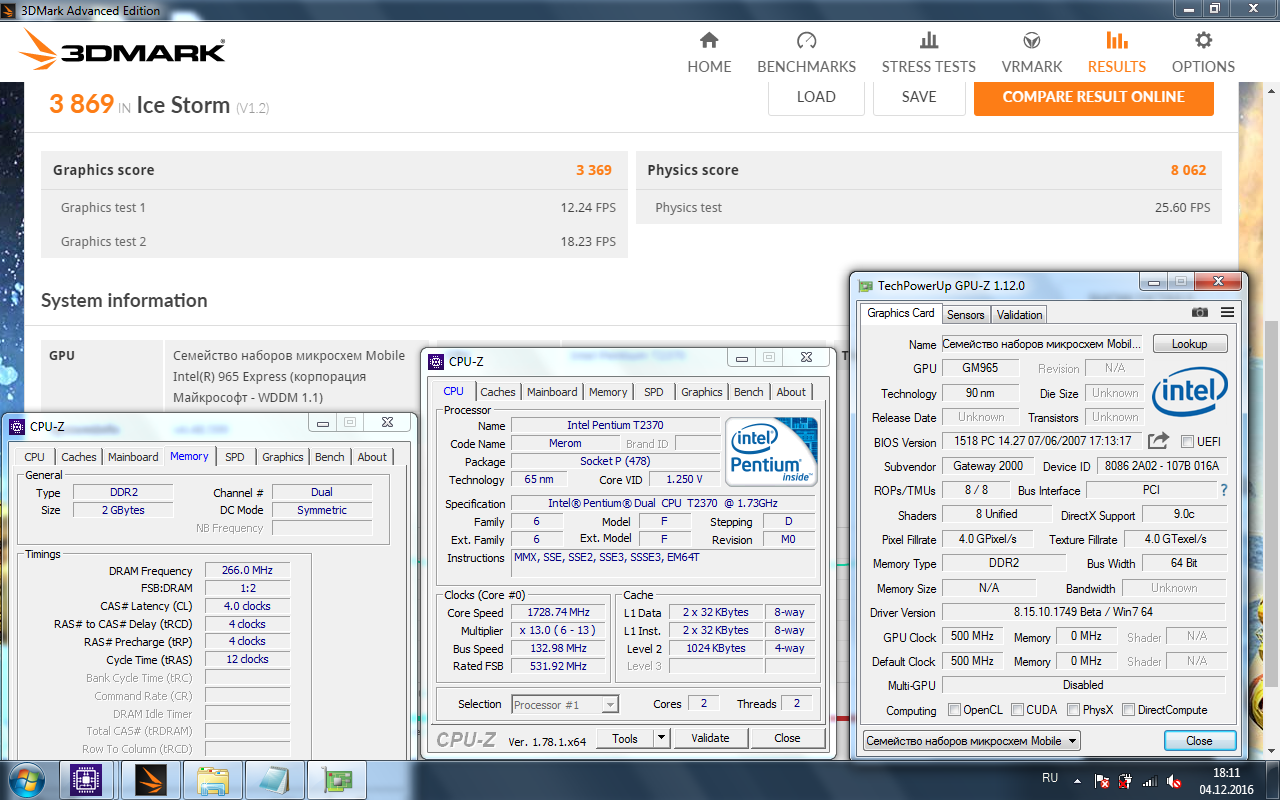Open the 3DMark HOME section
The height and width of the screenshot is (800, 1280).
click(709, 53)
